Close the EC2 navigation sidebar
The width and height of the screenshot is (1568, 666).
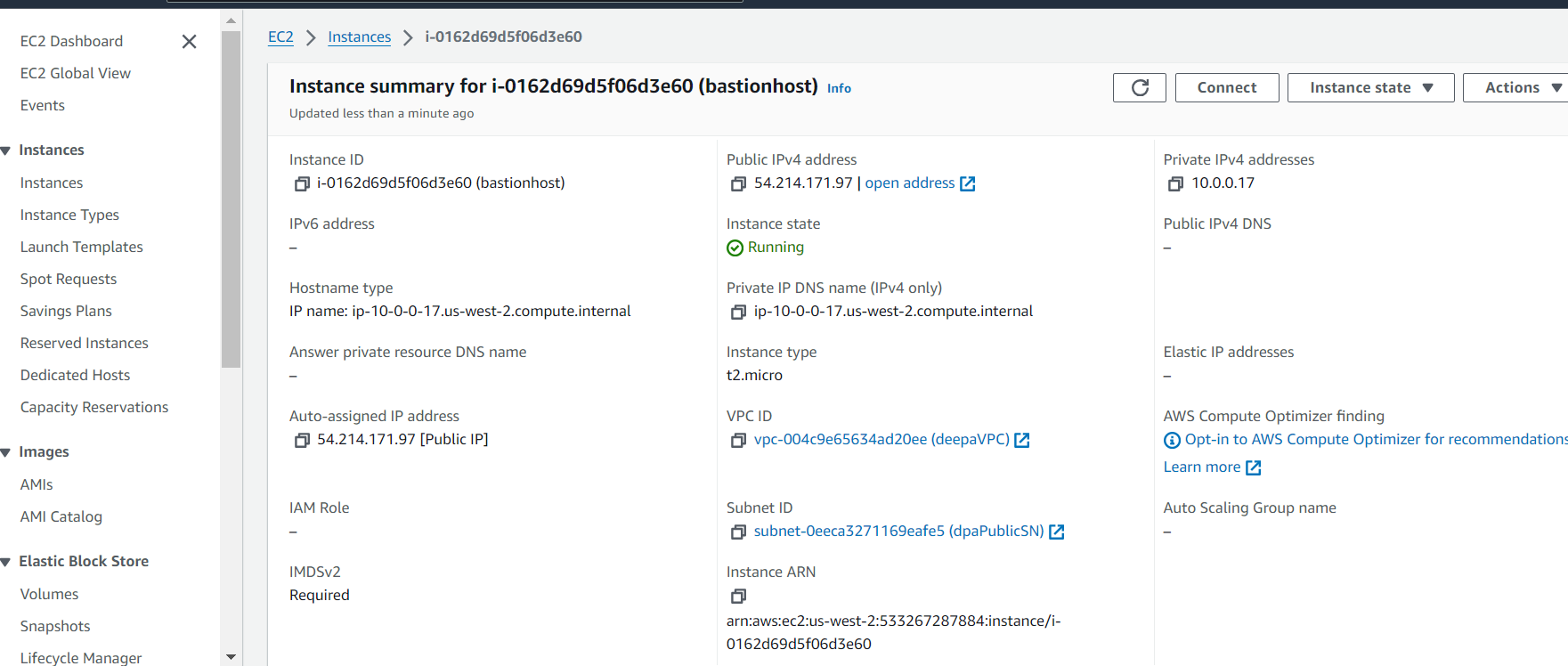pyautogui.click(x=189, y=42)
